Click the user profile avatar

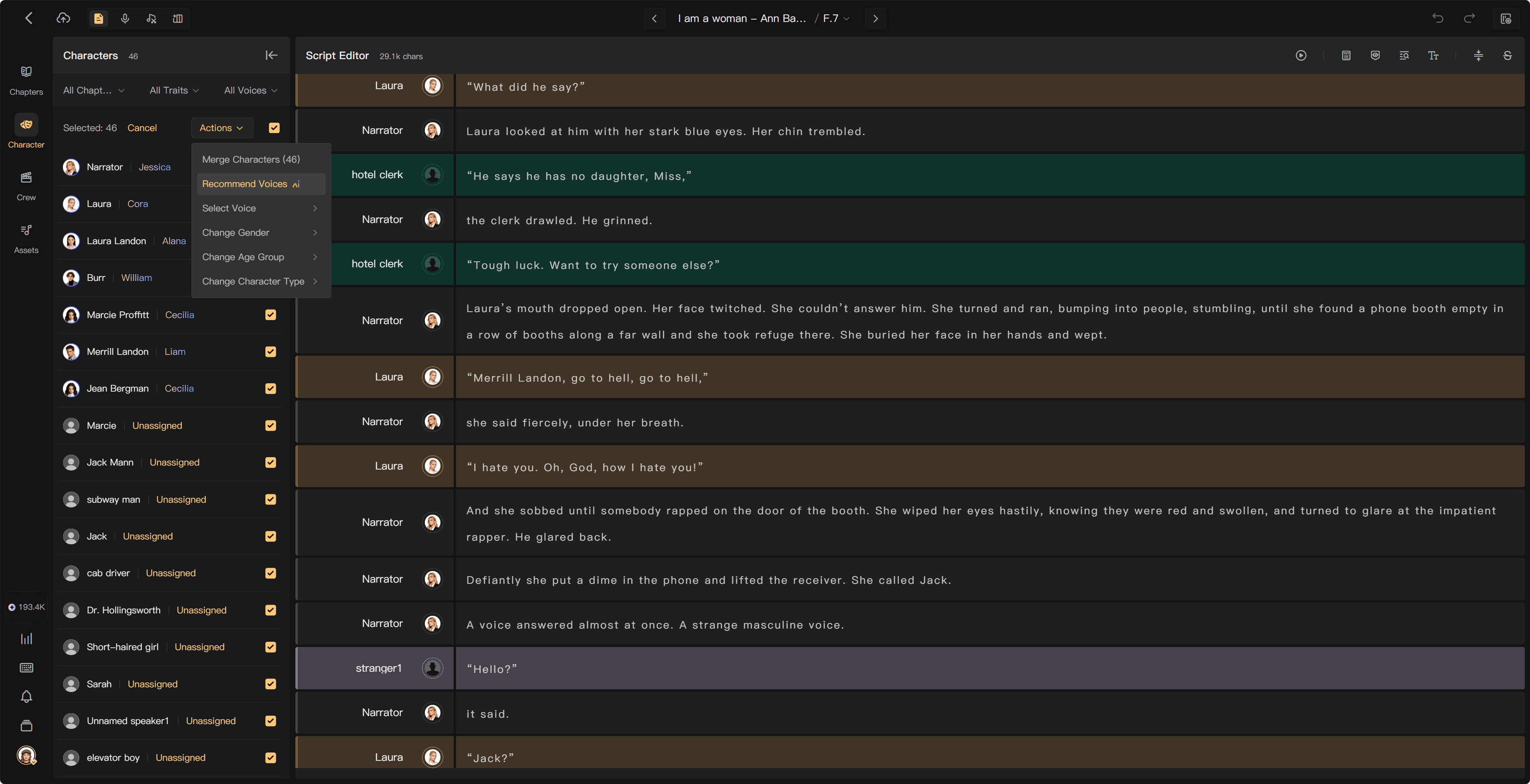26,755
